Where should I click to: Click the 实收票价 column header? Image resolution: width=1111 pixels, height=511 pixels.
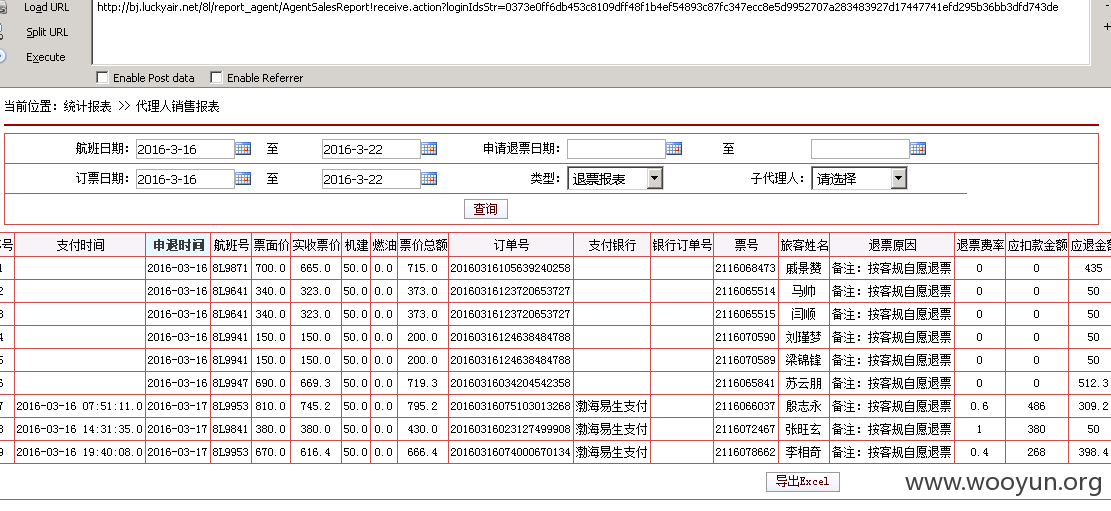[316, 245]
